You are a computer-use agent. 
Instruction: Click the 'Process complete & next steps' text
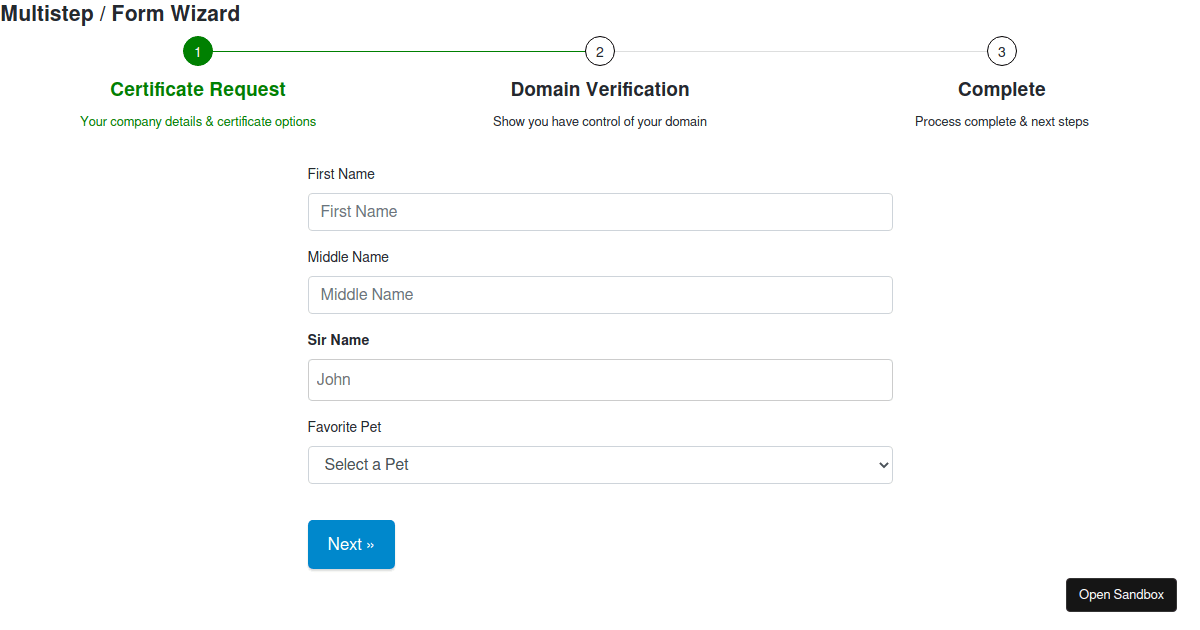1001,121
